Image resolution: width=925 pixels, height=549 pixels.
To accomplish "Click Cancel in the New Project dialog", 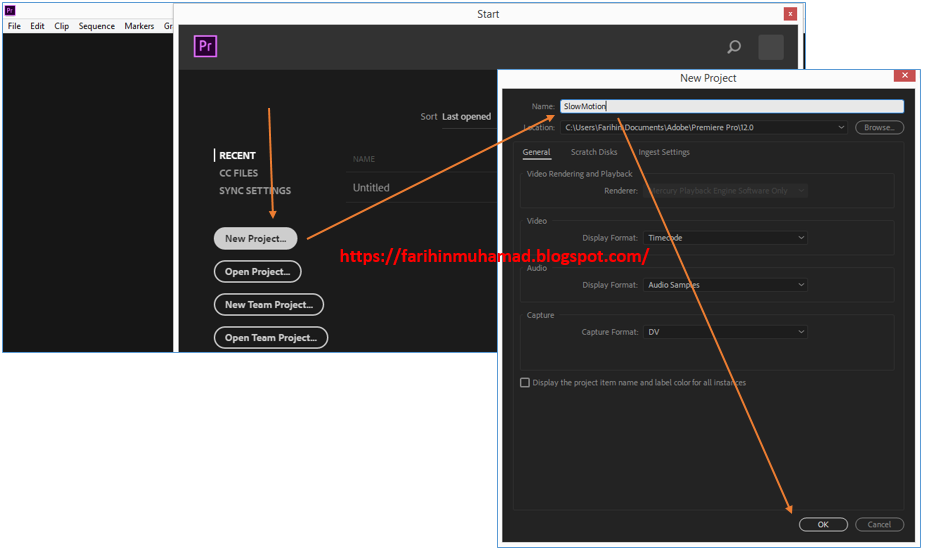I will 879,524.
